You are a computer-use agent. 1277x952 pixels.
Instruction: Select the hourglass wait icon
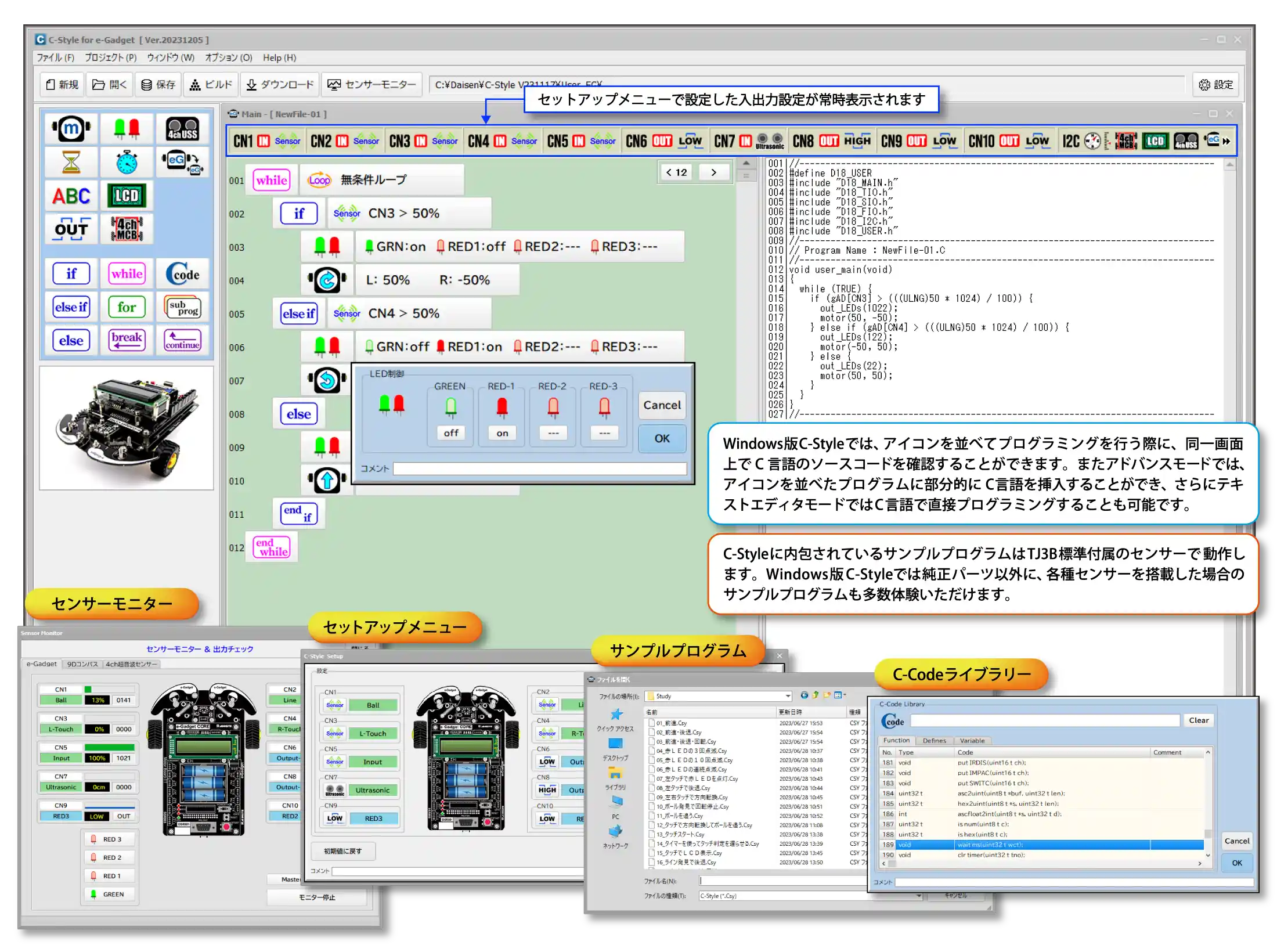click(71, 162)
